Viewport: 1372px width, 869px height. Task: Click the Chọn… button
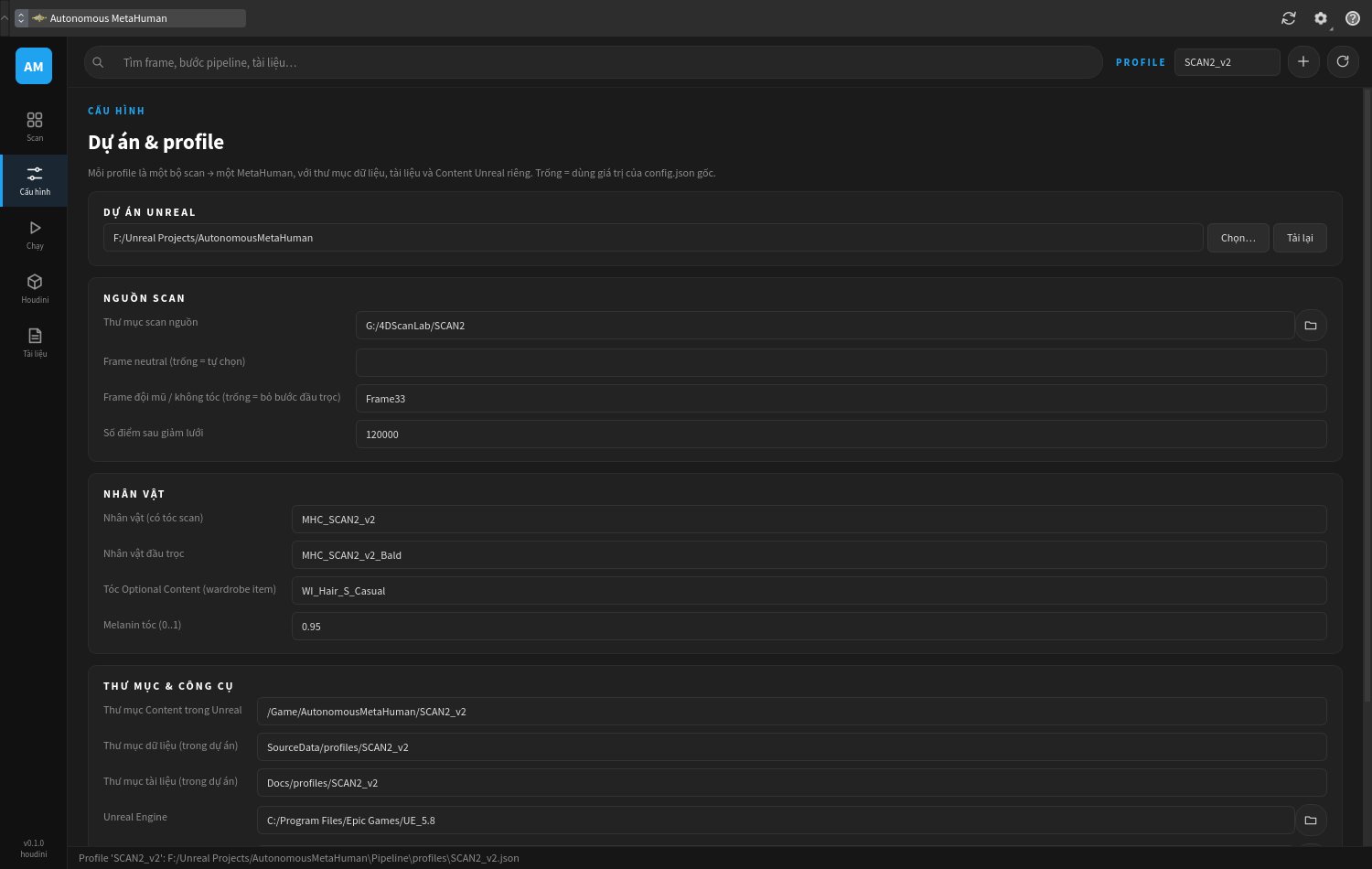point(1238,238)
